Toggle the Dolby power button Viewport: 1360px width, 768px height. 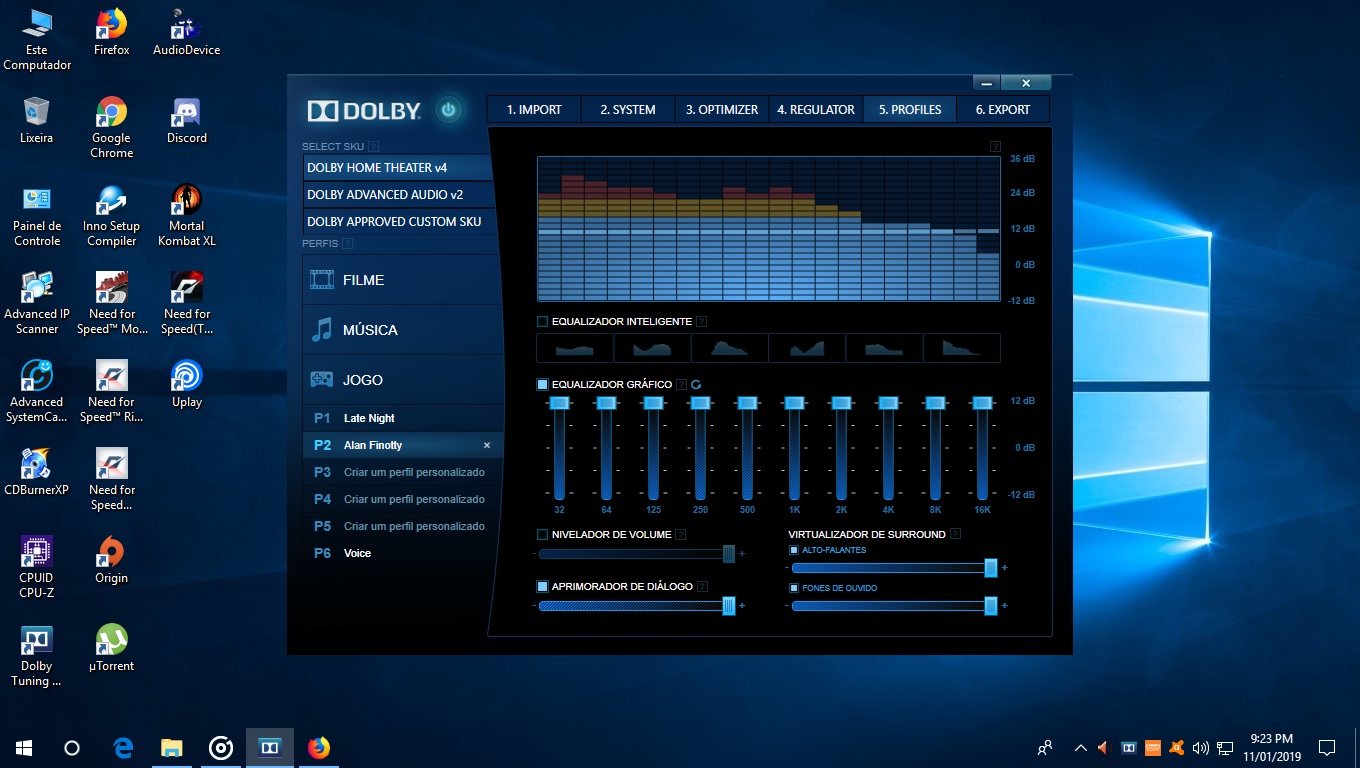click(448, 110)
